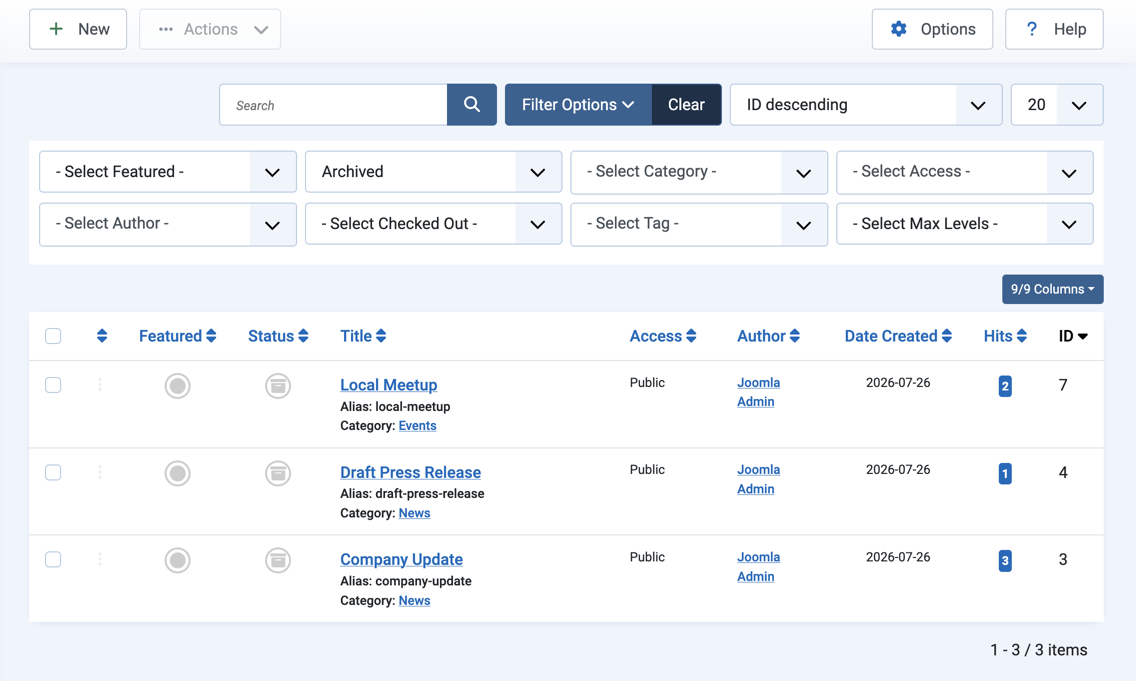Open News category link under Company Update
The image size is (1138, 681).
pos(414,600)
